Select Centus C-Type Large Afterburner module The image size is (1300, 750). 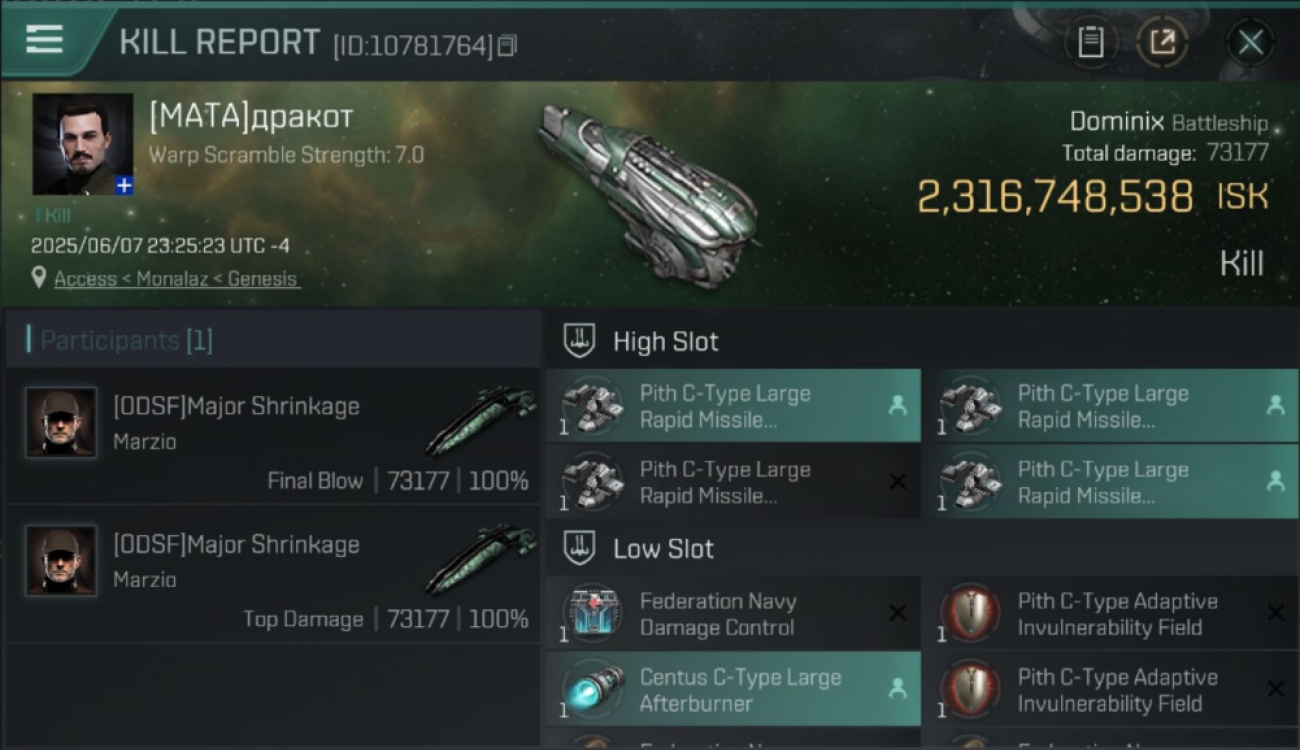coord(733,689)
